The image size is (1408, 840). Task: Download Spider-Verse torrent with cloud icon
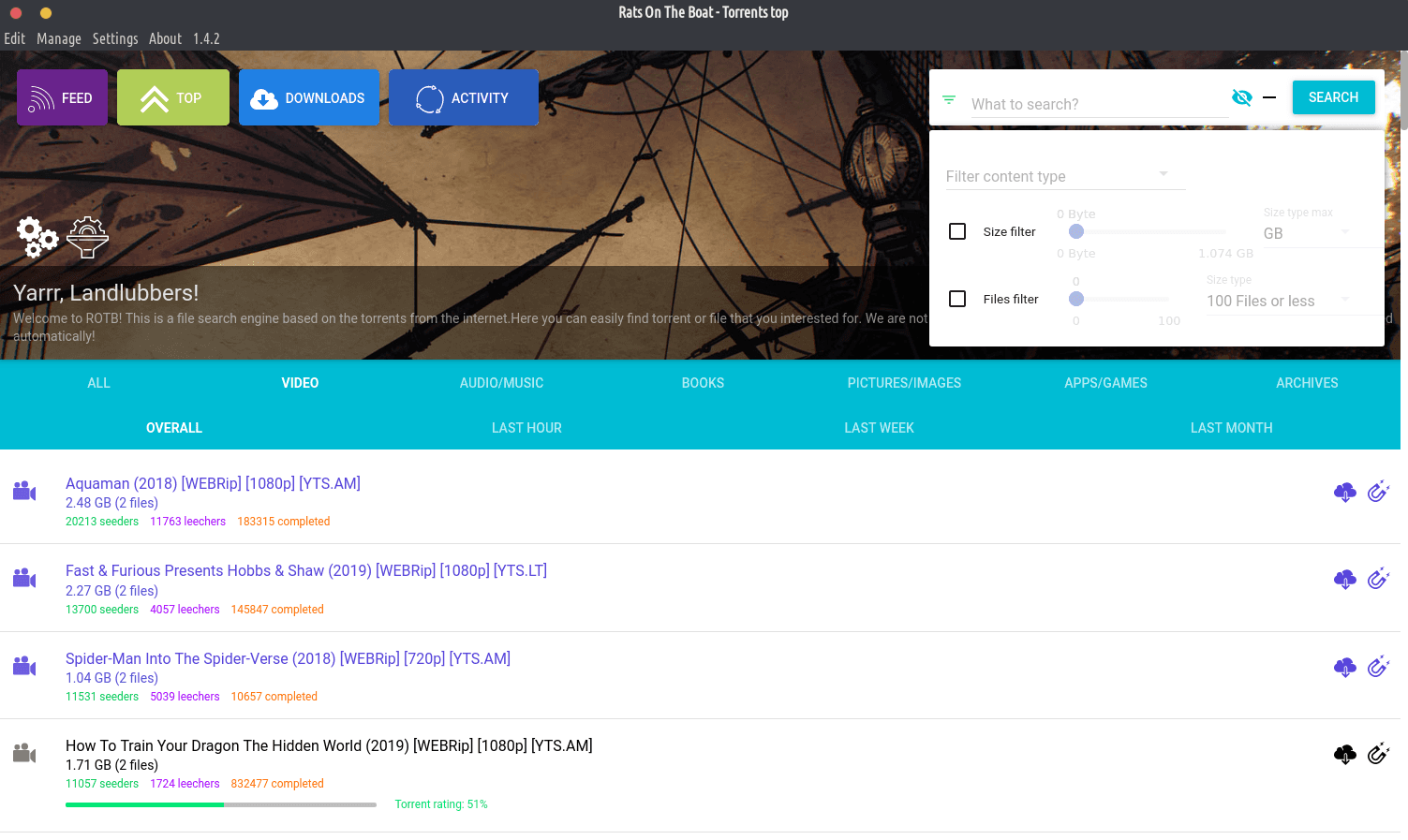tap(1344, 667)
